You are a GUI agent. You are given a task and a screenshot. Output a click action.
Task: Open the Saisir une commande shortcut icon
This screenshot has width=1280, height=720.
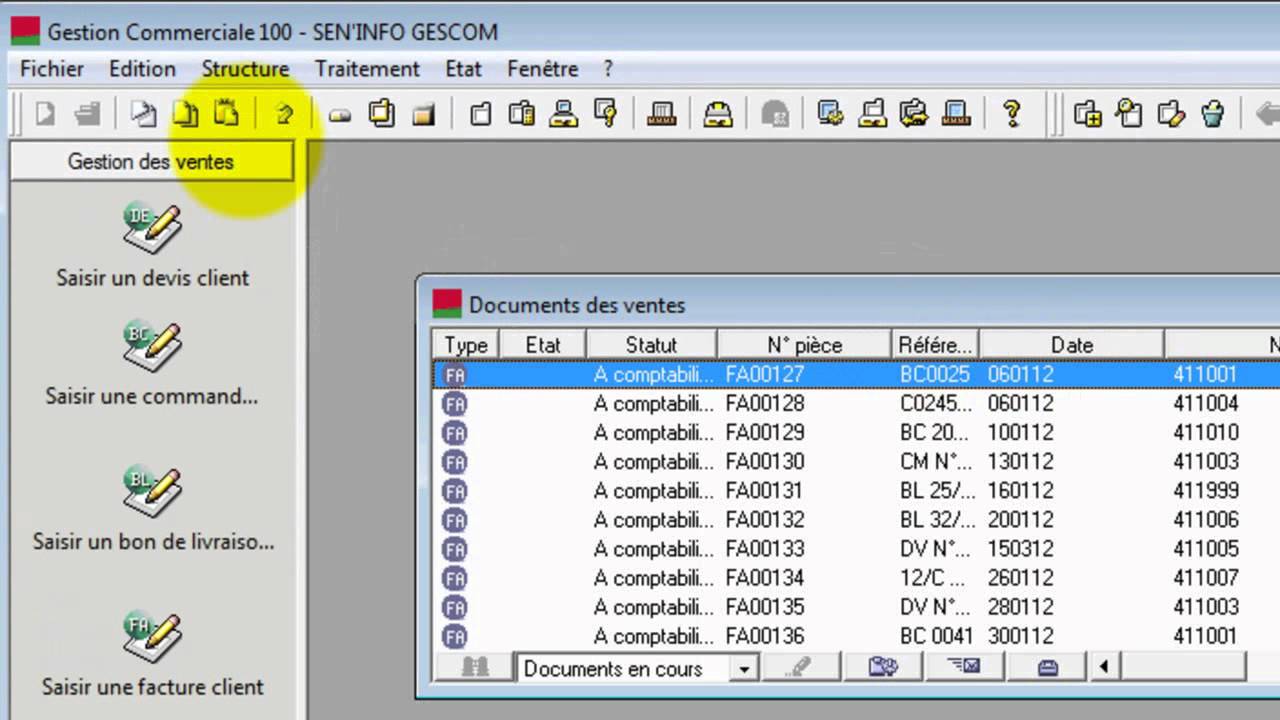(152, 347)
